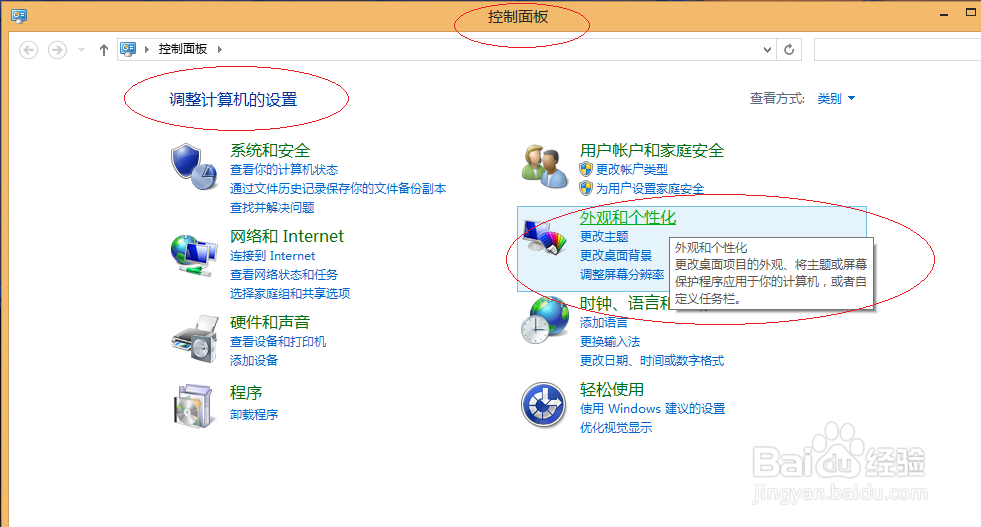Open the 用户帐户和家庭安全 category heading

(x=652, y=150)
